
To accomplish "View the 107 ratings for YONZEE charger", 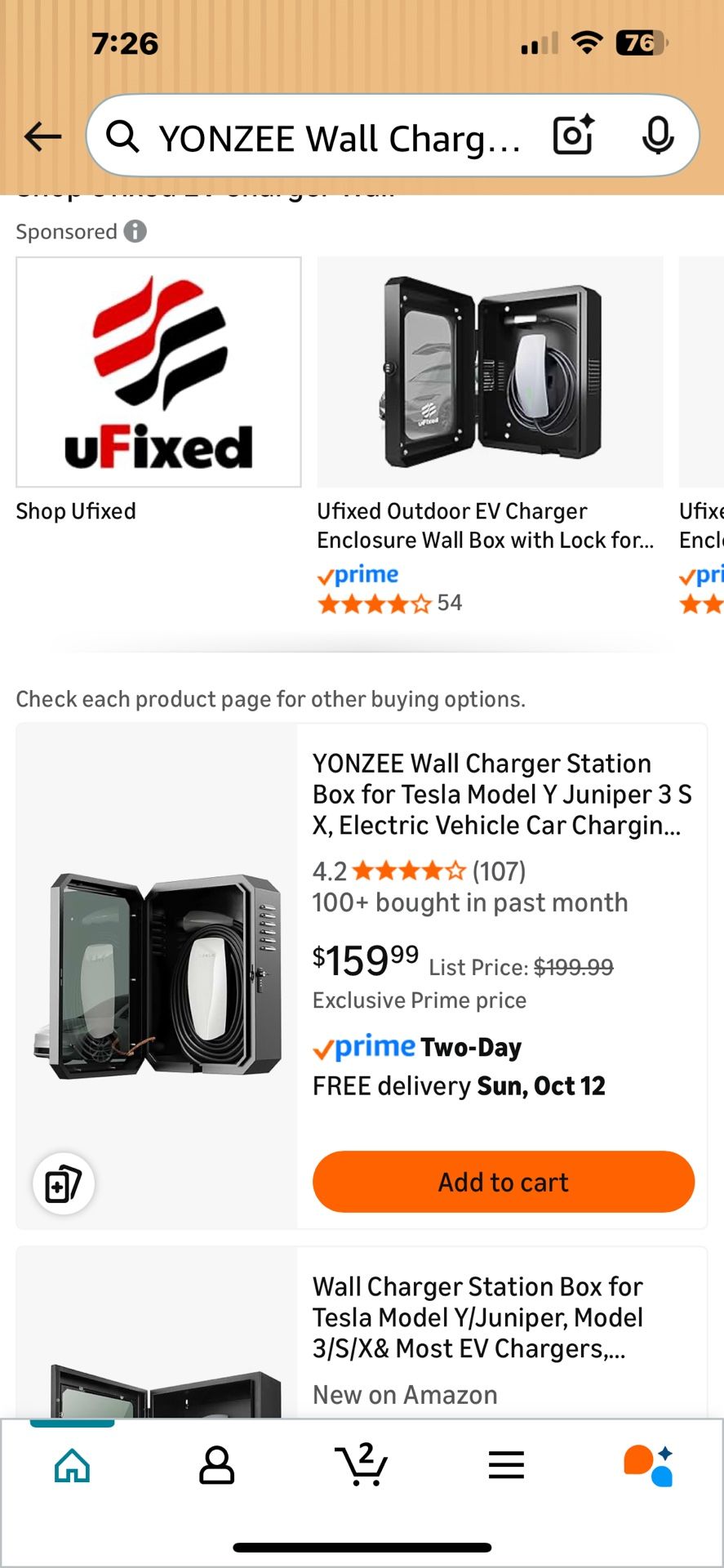I will (497, 871).
